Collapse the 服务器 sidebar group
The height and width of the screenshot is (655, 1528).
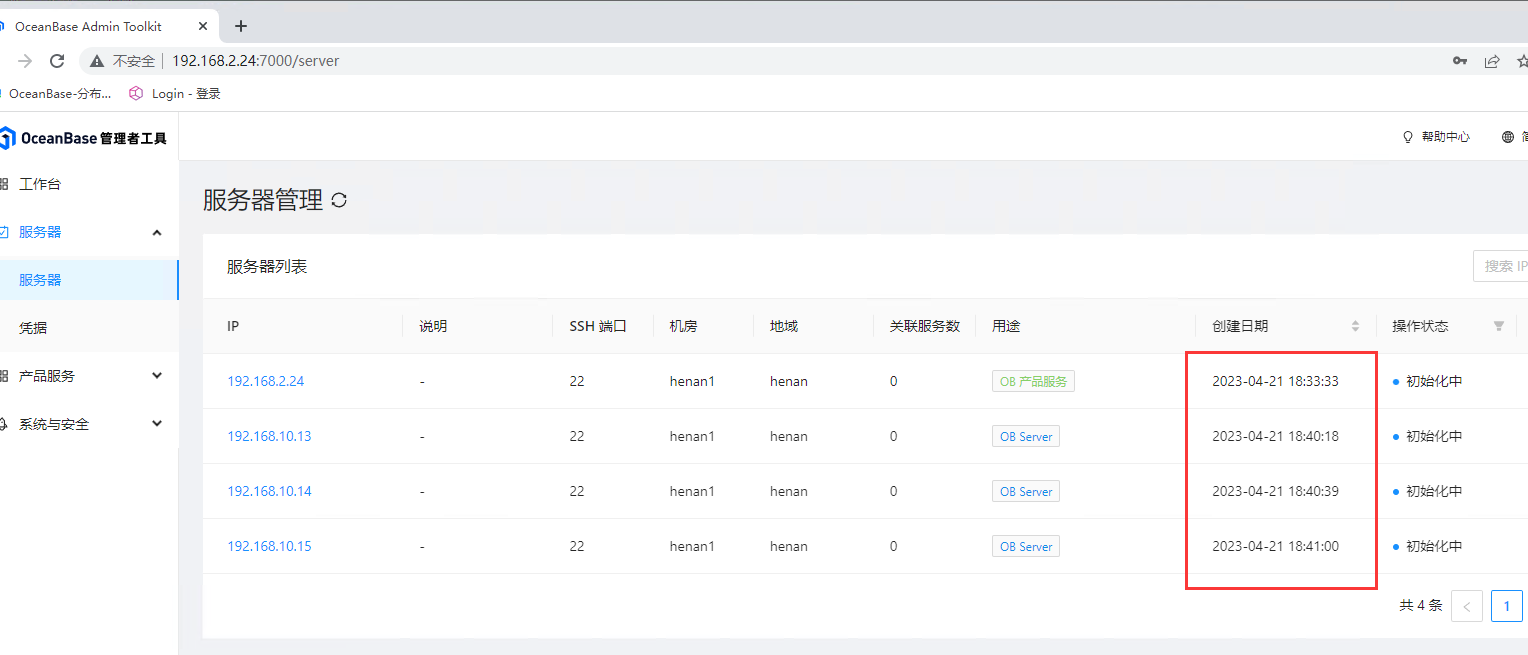pos(89,232)
